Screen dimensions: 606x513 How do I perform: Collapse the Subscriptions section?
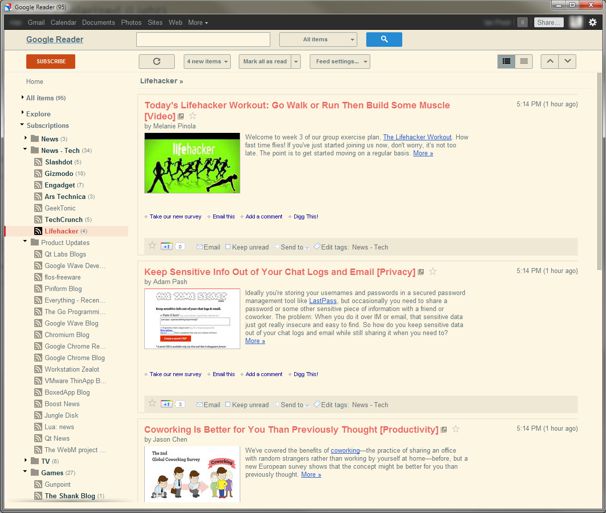point(22,124)
